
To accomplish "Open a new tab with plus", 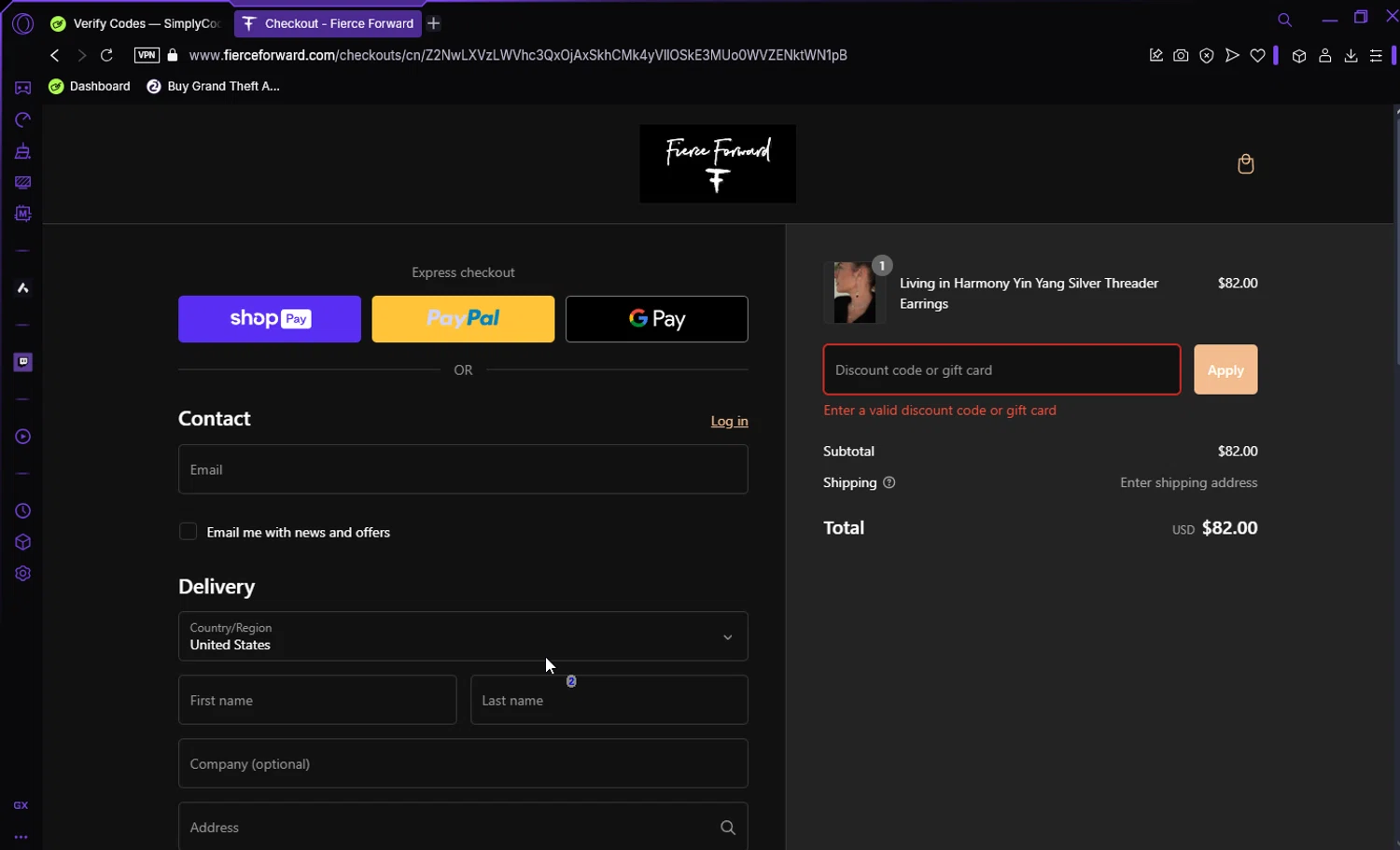I will click(x=434, y=23).
